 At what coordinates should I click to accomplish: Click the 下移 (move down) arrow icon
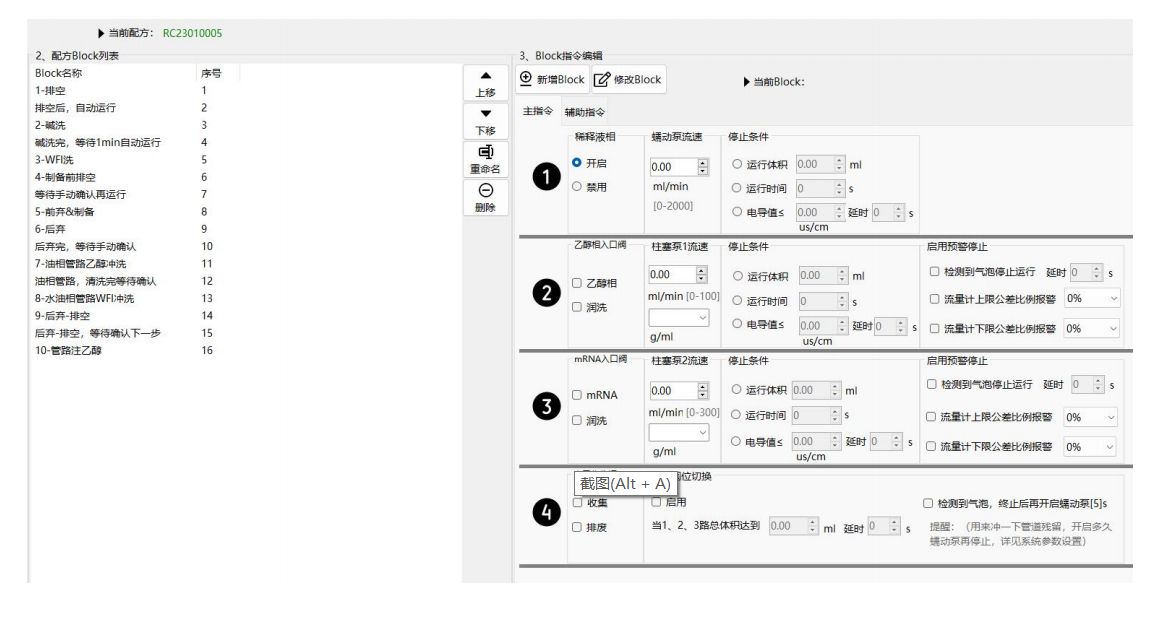486,114
